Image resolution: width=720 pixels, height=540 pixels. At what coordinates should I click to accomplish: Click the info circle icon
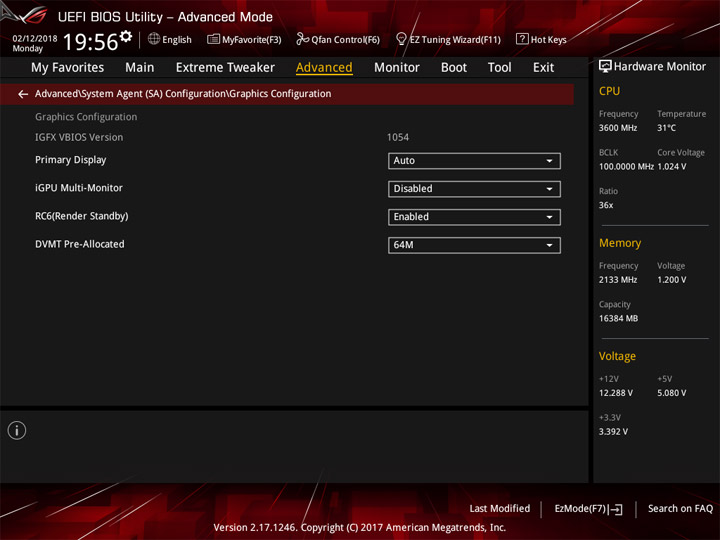pos(17,430)
